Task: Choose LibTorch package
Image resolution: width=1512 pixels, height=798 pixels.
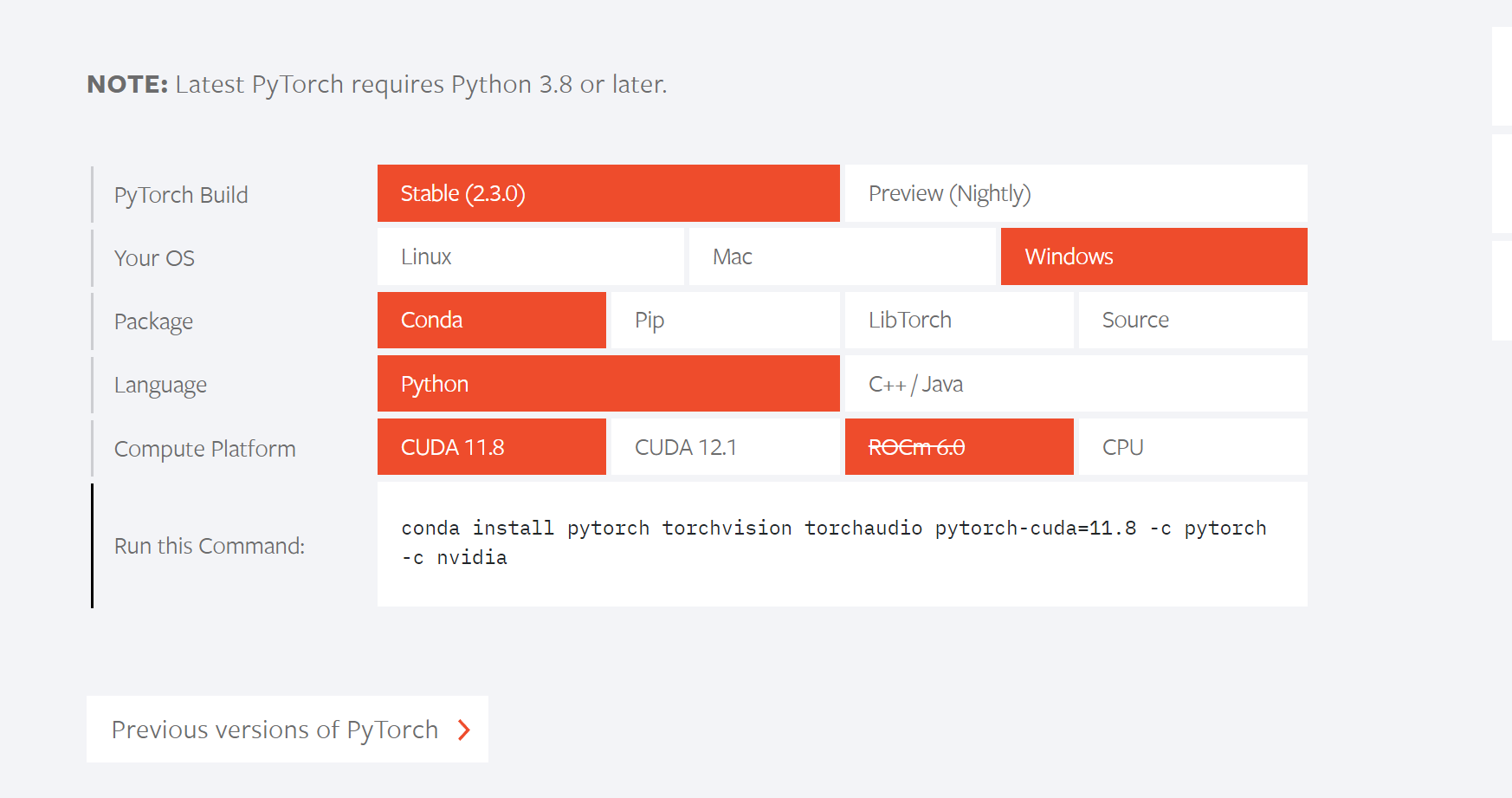Action: coord(960,320)
